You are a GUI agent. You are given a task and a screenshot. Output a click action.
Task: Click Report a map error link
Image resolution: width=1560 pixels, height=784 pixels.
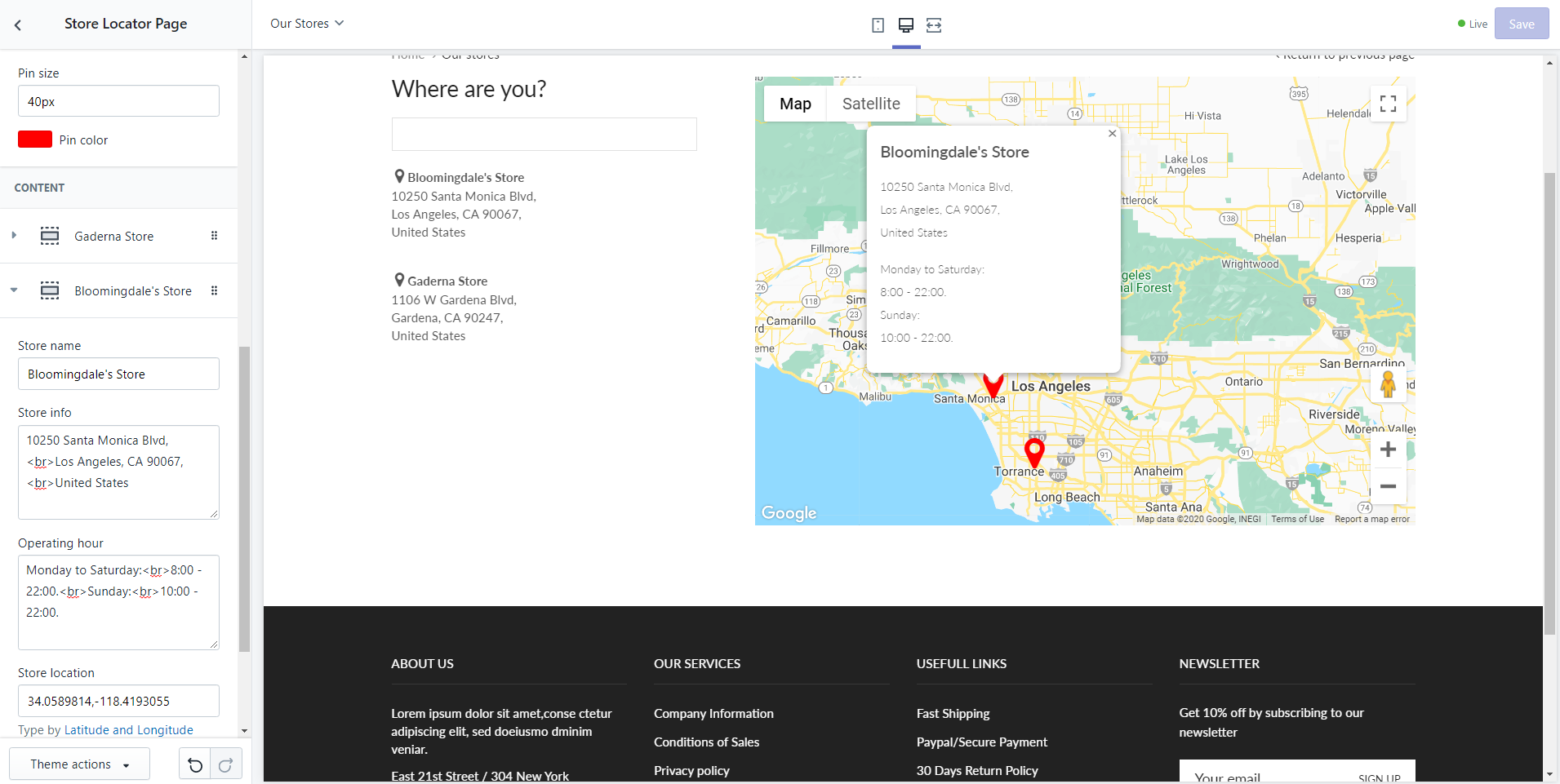[x=1371, y=519]
